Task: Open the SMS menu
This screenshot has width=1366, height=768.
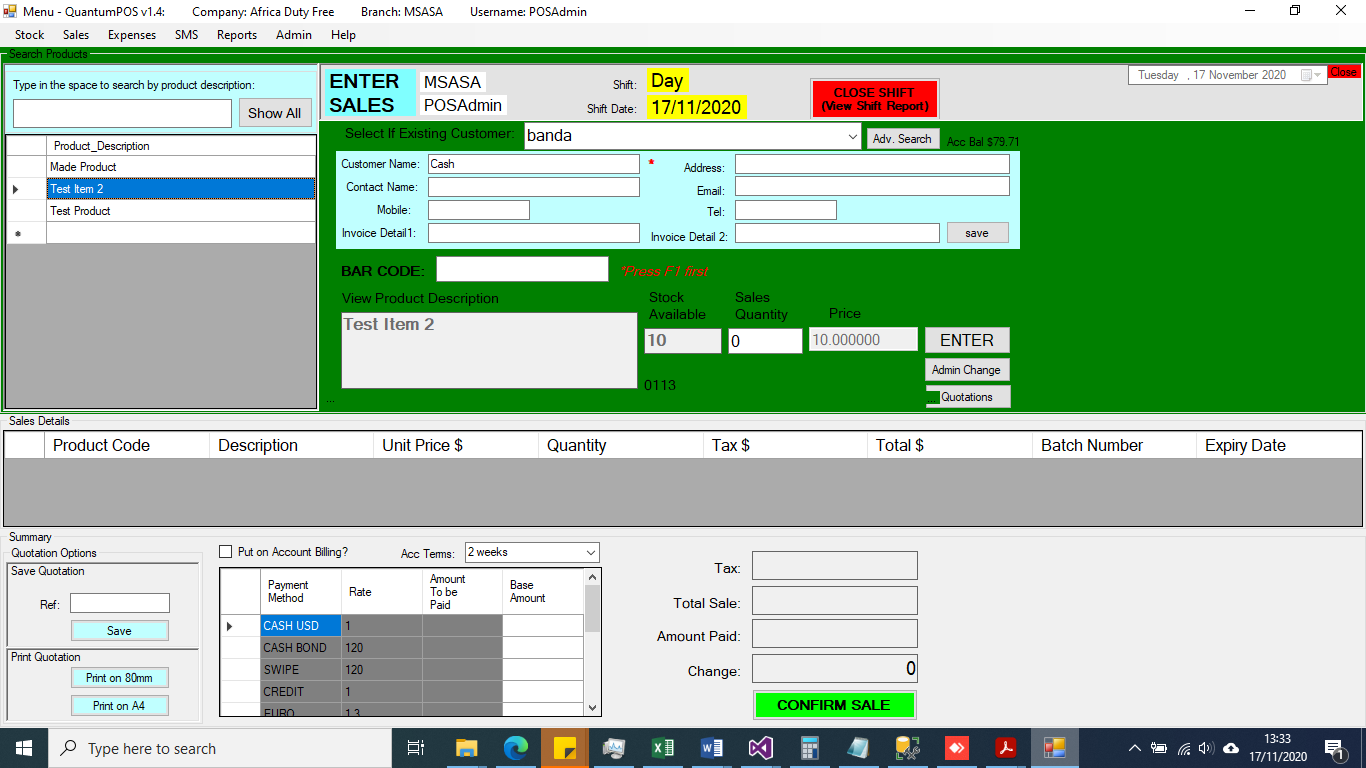Action: (186, 34)
